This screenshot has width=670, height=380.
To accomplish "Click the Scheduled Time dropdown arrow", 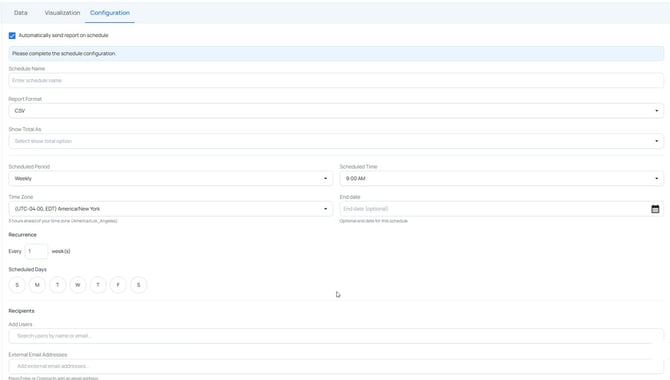I will point(657,179).
